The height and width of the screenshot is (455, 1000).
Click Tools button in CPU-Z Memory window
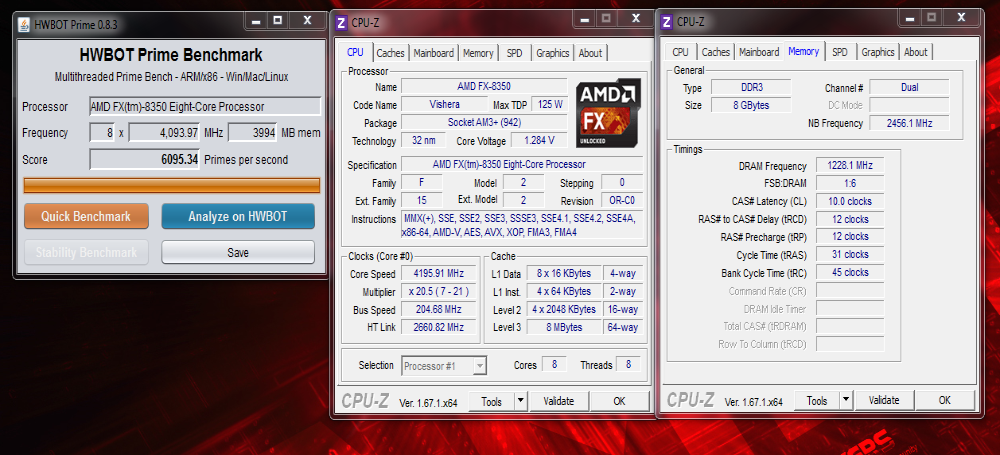817,400
